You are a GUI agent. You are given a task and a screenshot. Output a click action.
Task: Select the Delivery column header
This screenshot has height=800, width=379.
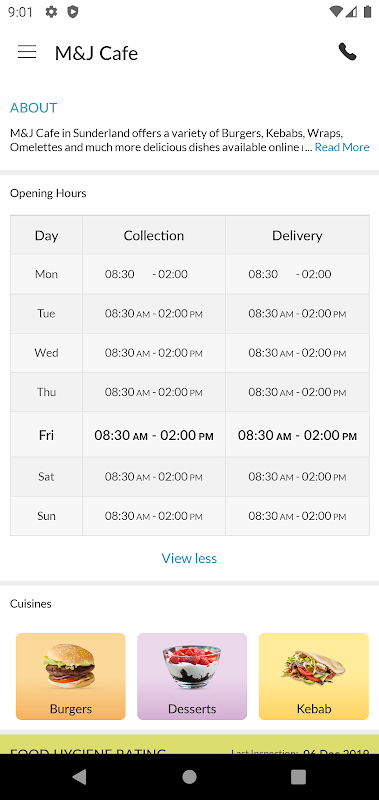pos(297,235)
